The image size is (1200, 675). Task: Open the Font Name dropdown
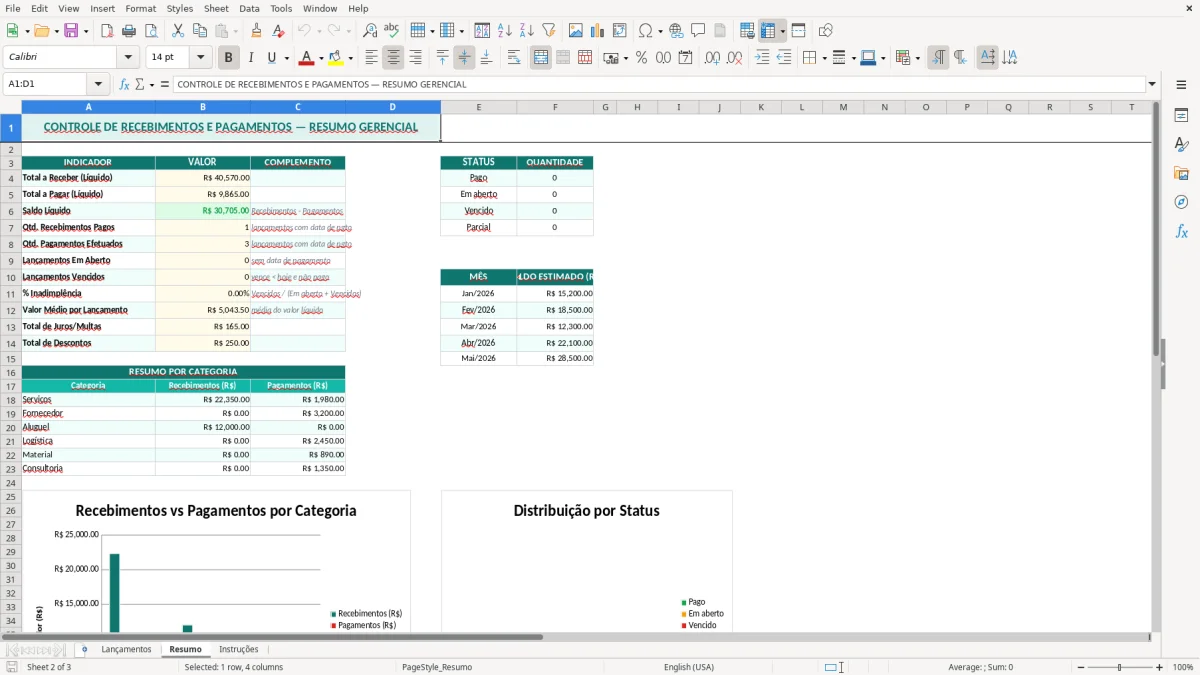(x=128, y=58)
